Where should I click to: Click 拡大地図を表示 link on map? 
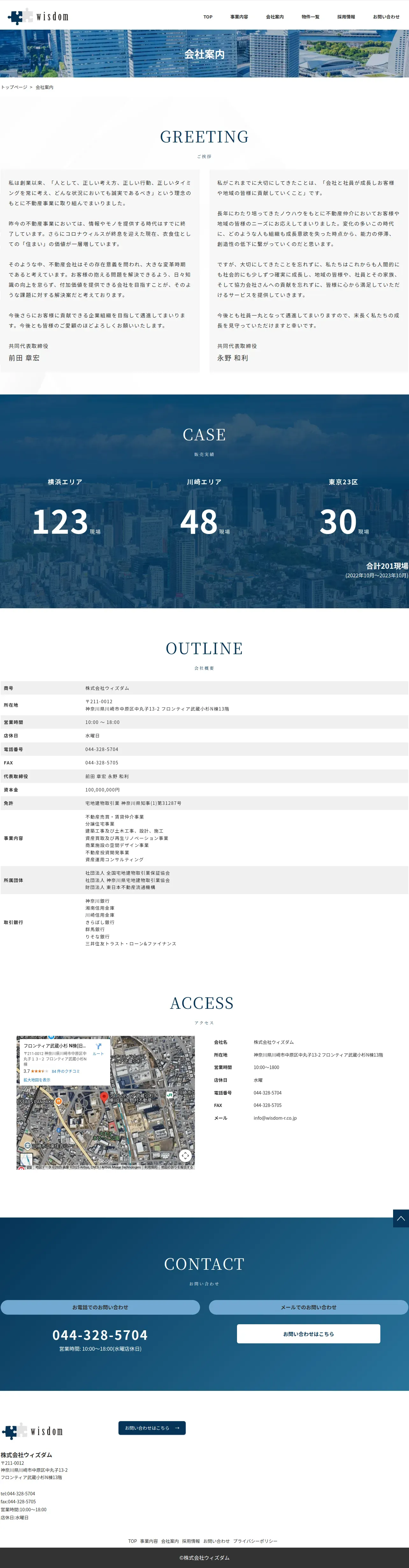click(37, 1080)
